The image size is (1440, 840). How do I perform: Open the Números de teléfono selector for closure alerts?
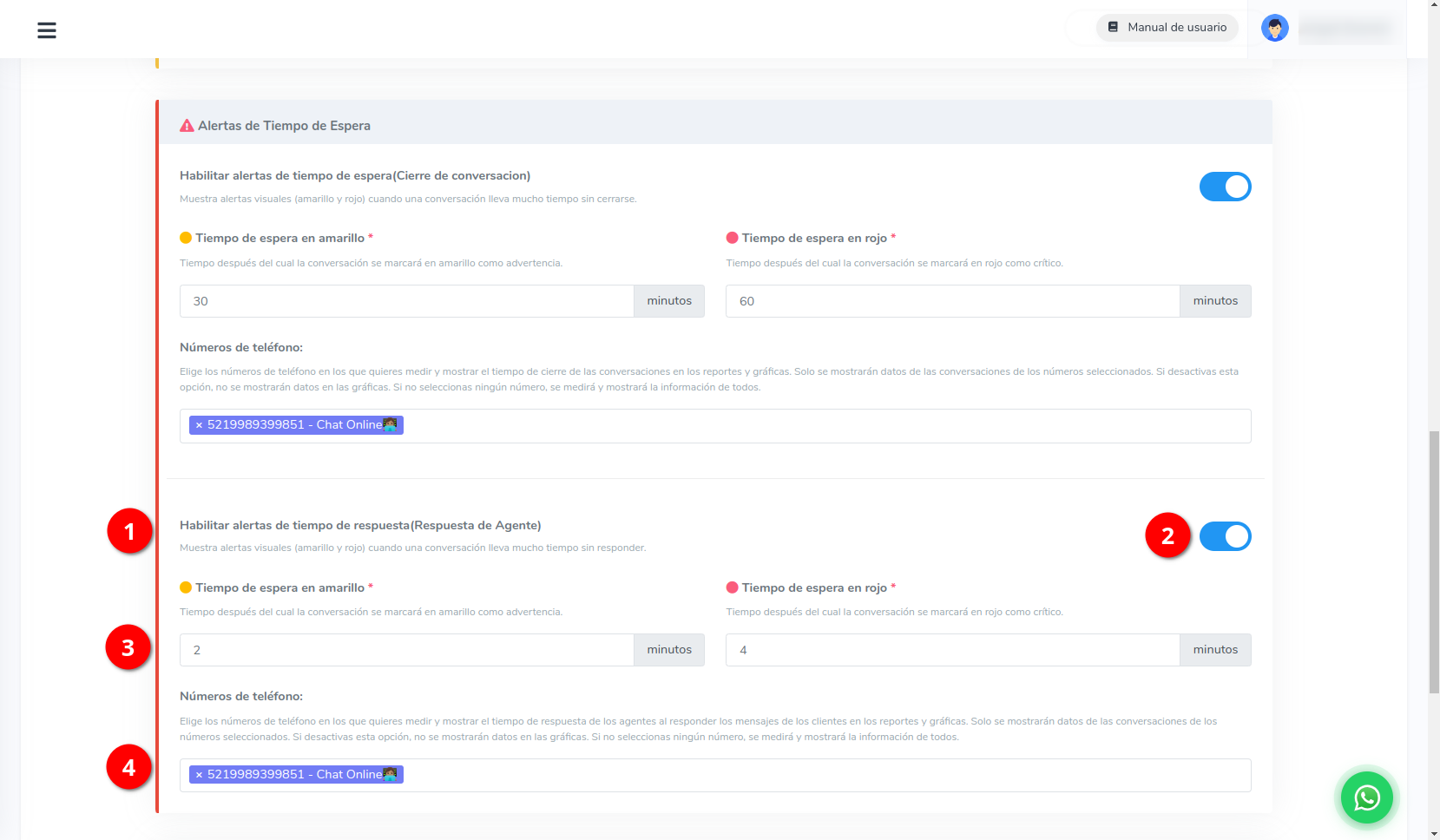tap(781, 425)
